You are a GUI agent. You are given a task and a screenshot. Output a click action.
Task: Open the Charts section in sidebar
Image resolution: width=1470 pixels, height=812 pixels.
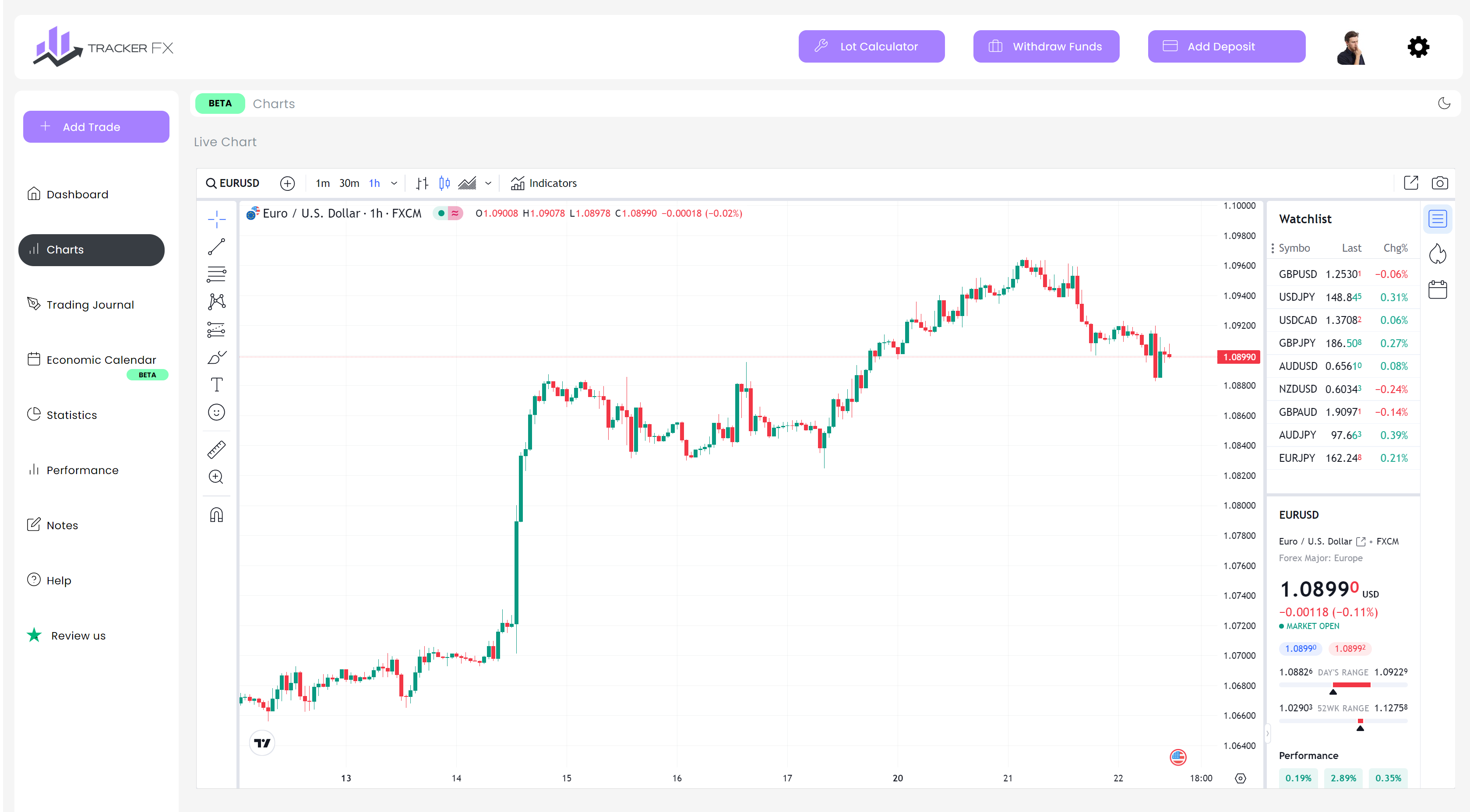click(92, 250)
